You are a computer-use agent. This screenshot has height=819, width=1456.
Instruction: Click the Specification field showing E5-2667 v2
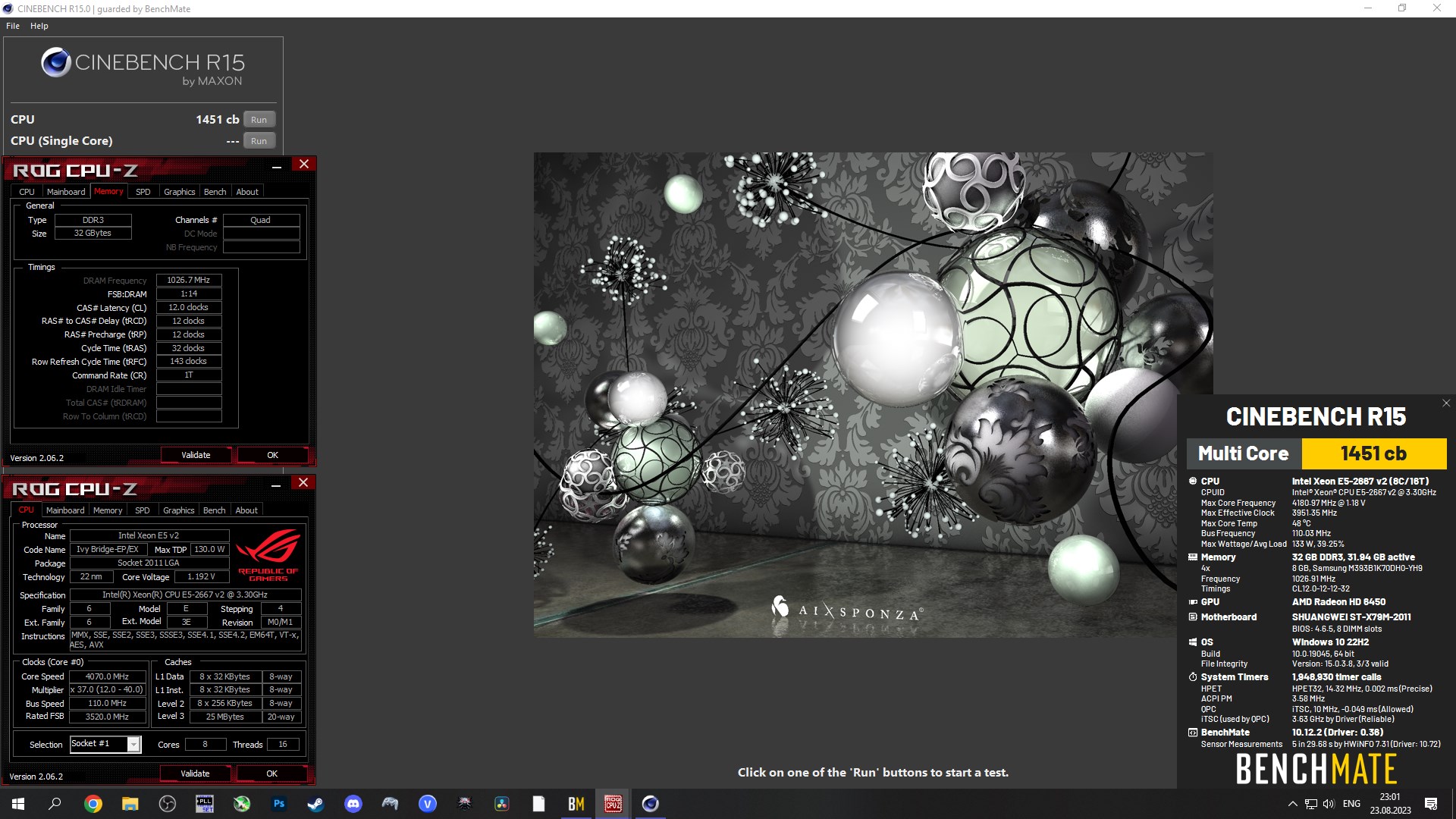[185, 595]
